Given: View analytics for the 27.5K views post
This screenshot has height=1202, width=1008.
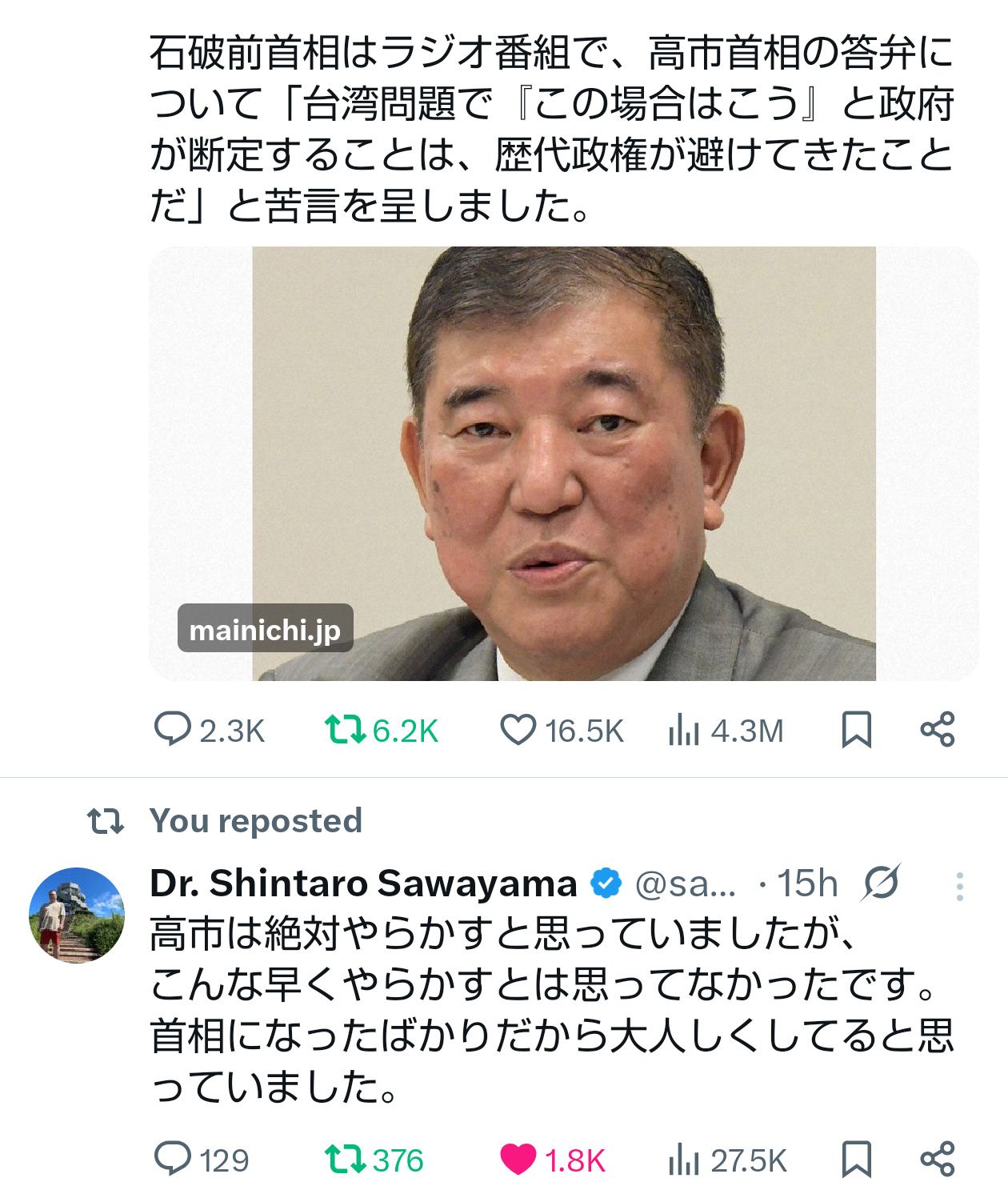Looking at the screenshot, I should tap(685, 1159).
